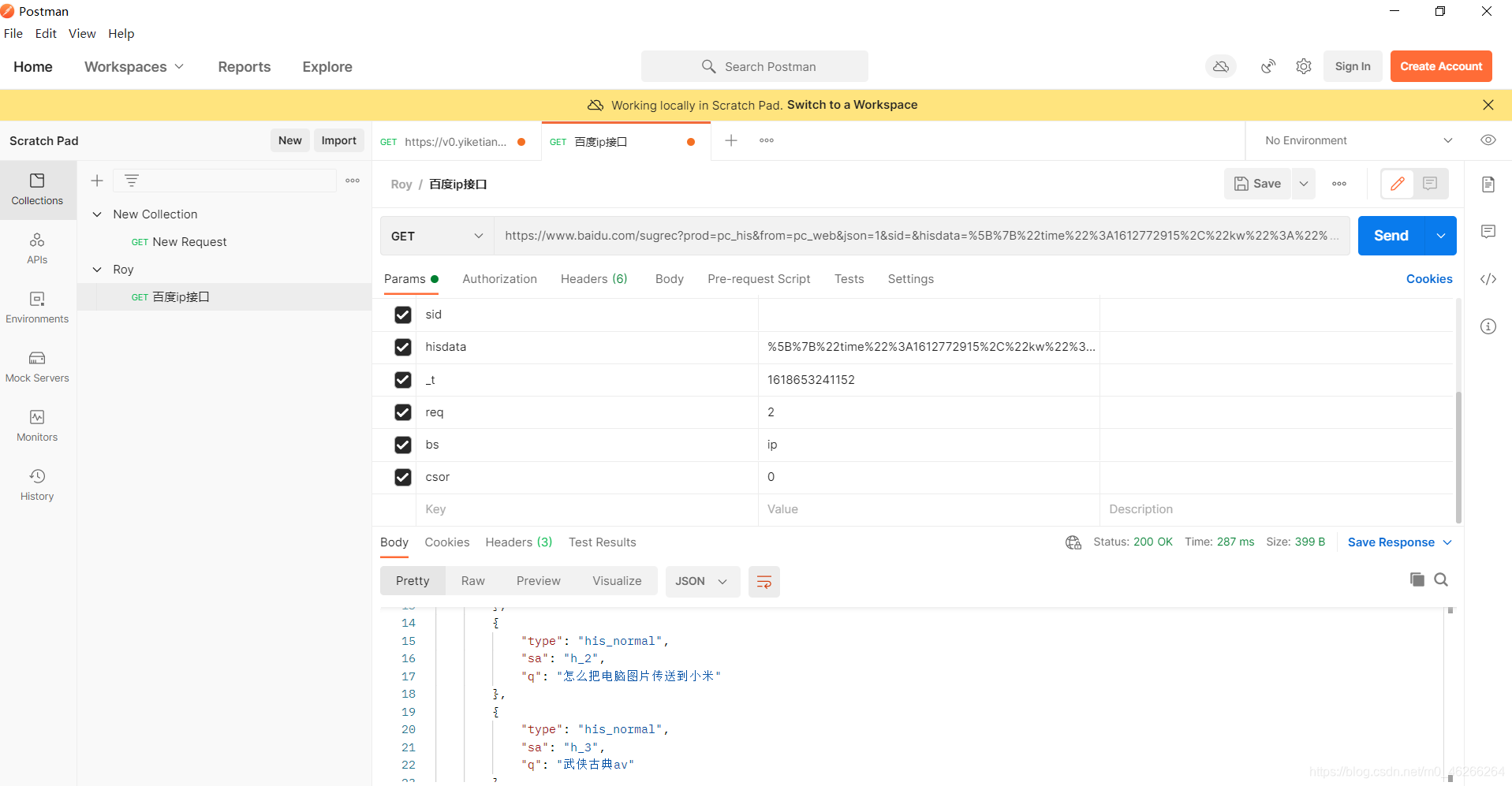This screenshot has width=1512, height=786.
Task: Open the settings gear icon
Action: point(1304,66)
